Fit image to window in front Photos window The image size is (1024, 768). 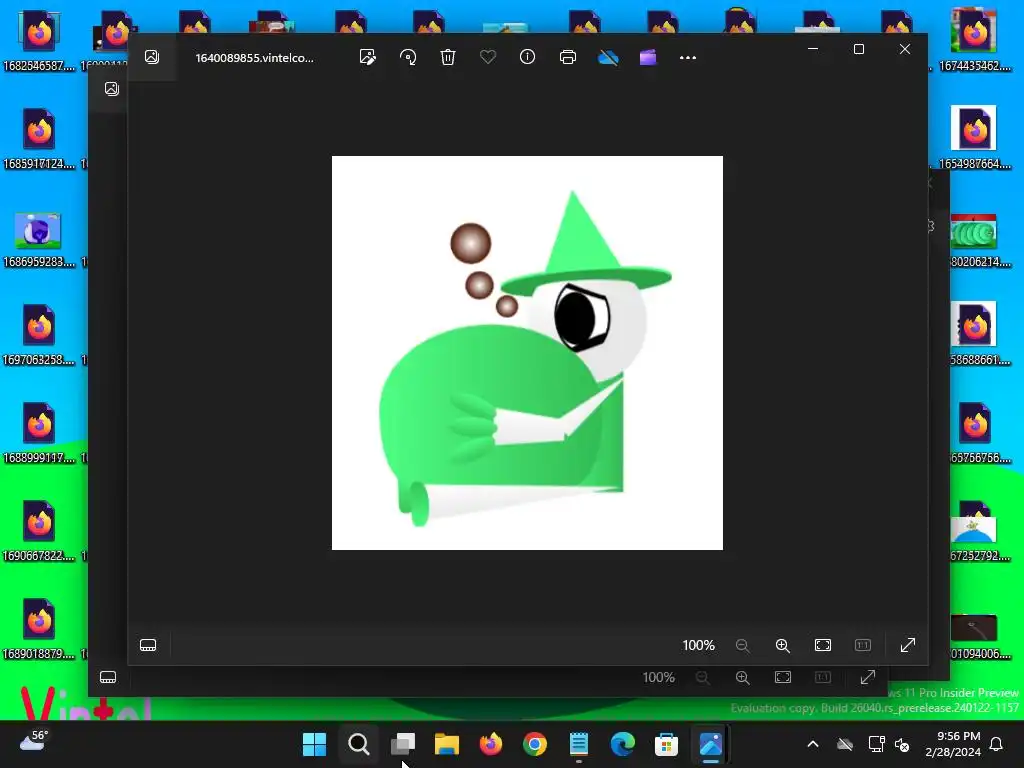pyautogui.click(x=823, y=645)
